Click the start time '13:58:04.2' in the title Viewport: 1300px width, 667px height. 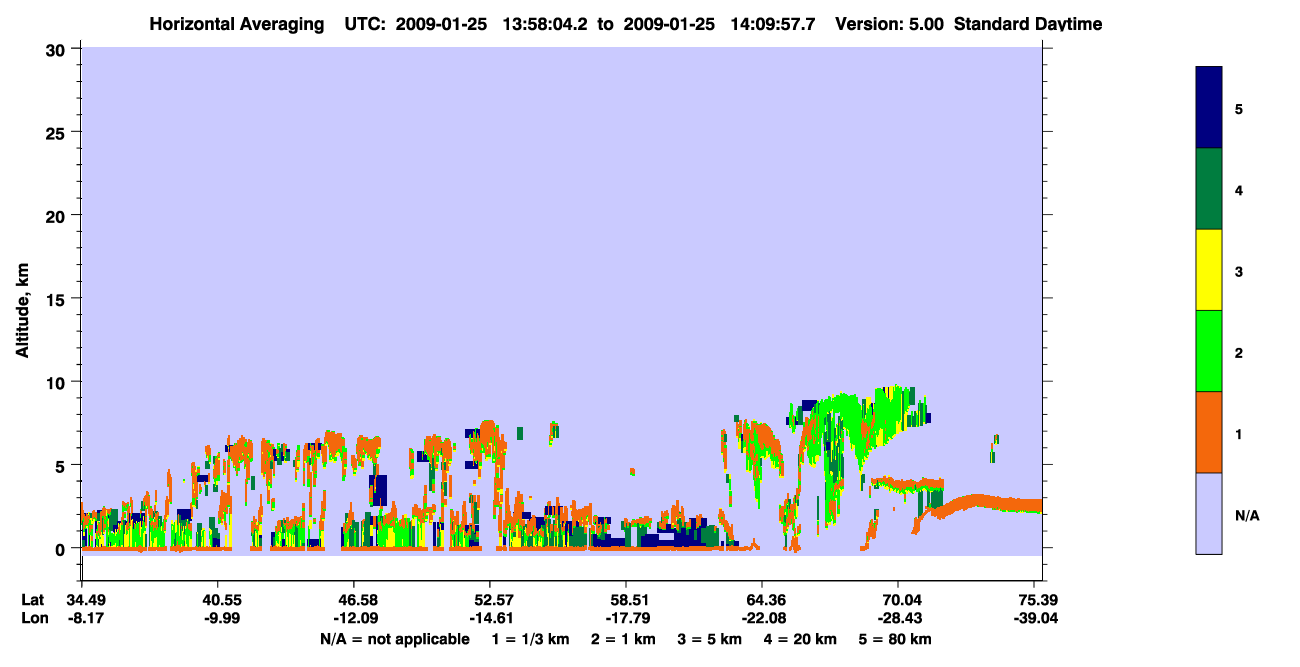546,24
